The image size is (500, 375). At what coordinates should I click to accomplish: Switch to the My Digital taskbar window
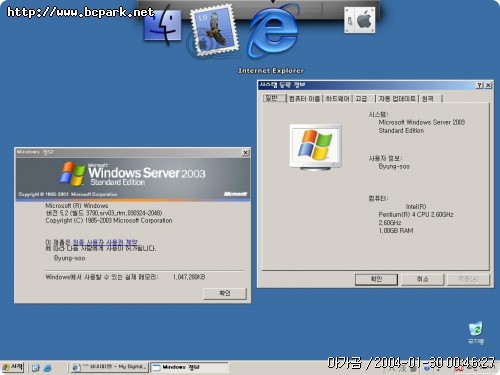tap(110, 368)
